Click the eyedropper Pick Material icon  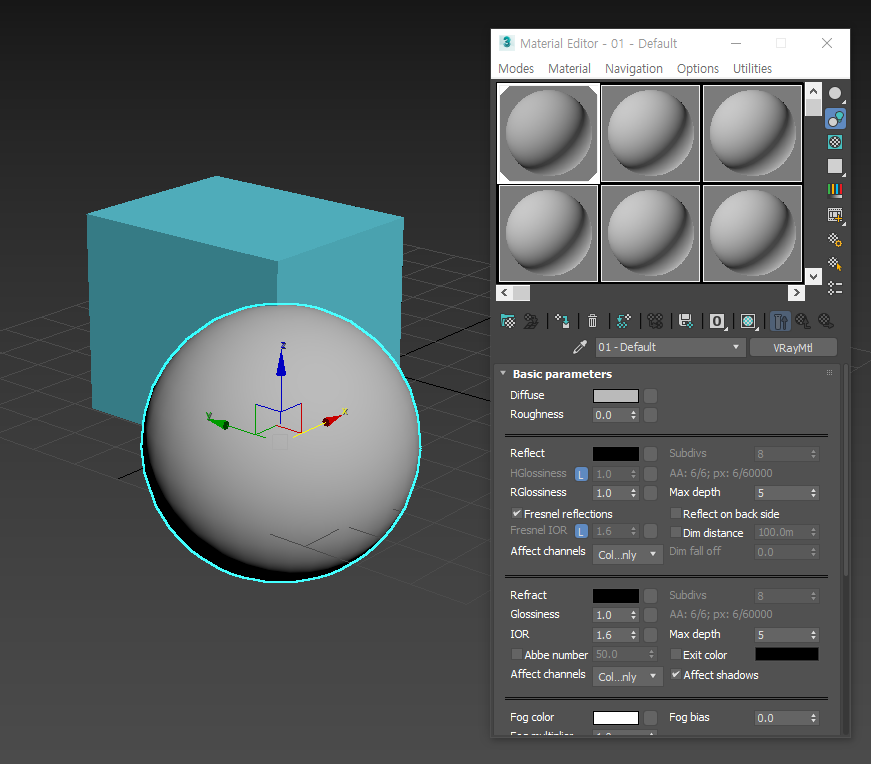pos(580,347)
